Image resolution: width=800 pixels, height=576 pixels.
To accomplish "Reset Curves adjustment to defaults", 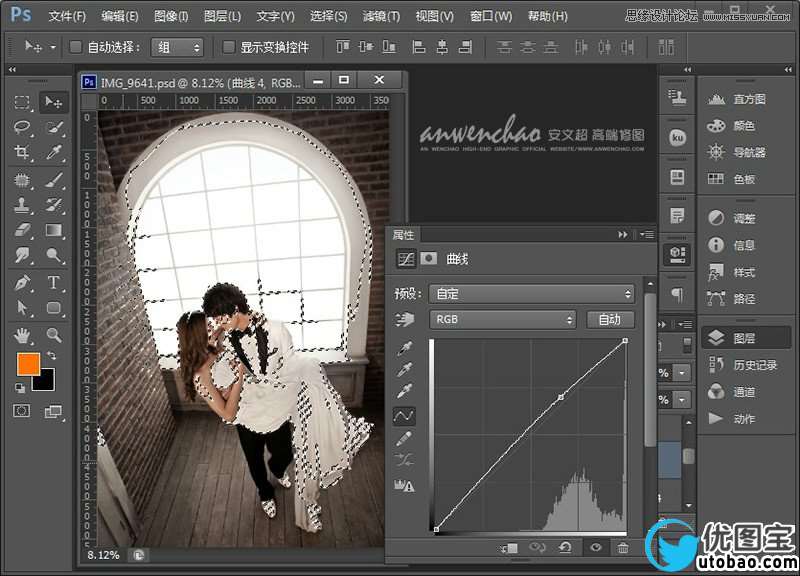I will 565,548.
